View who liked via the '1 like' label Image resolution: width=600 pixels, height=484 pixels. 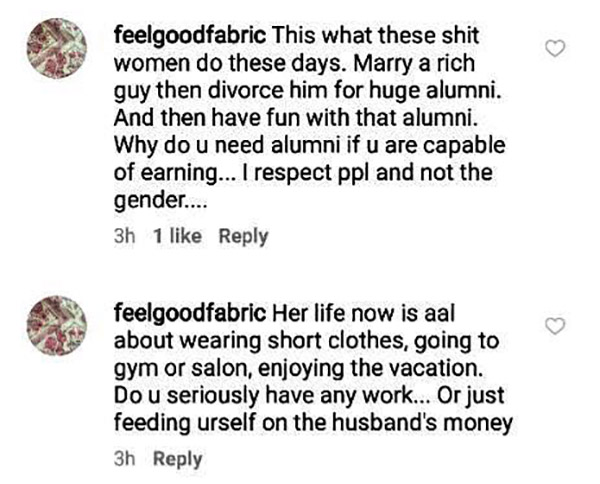coord(177,236)
